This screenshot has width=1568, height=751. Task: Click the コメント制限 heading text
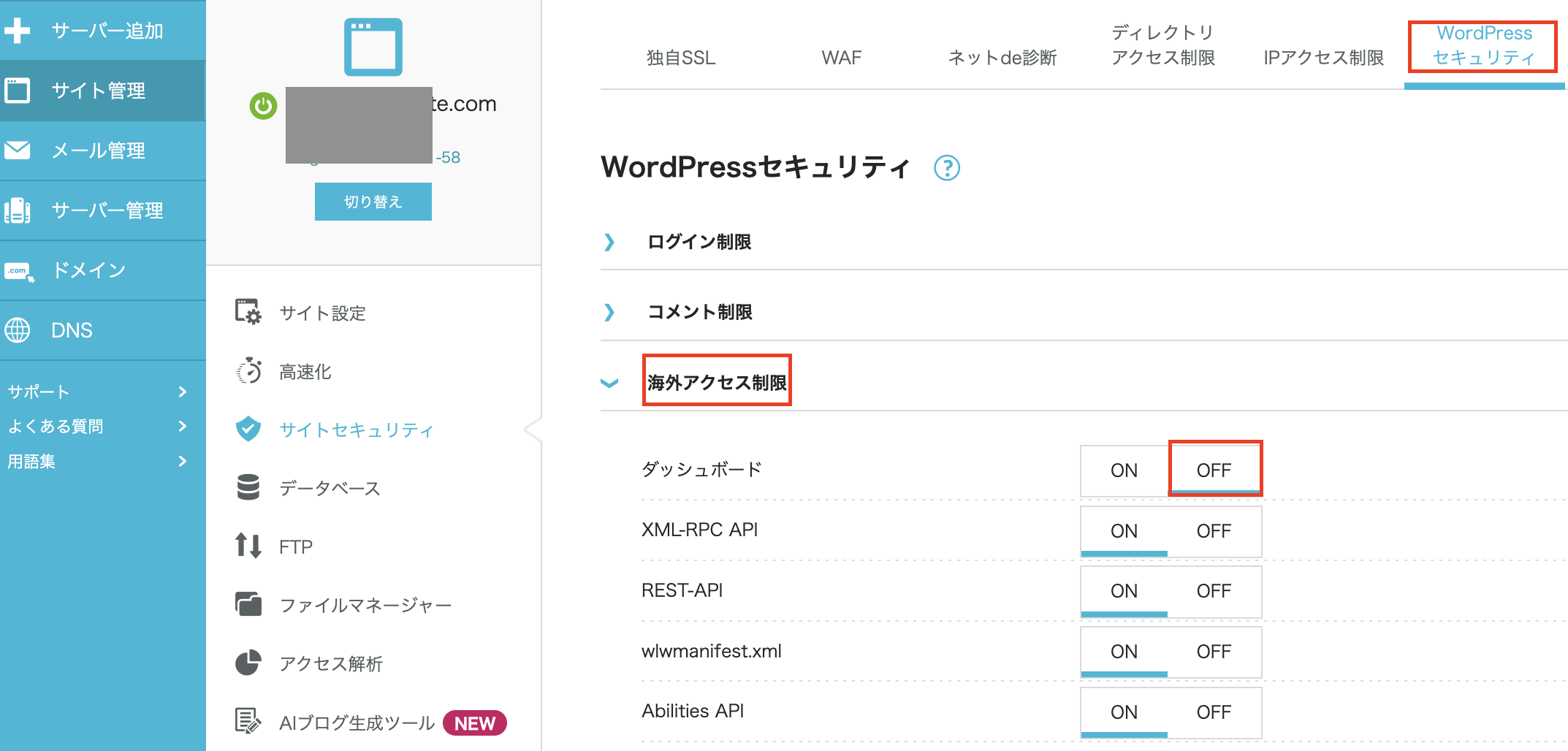click(699, 312)
